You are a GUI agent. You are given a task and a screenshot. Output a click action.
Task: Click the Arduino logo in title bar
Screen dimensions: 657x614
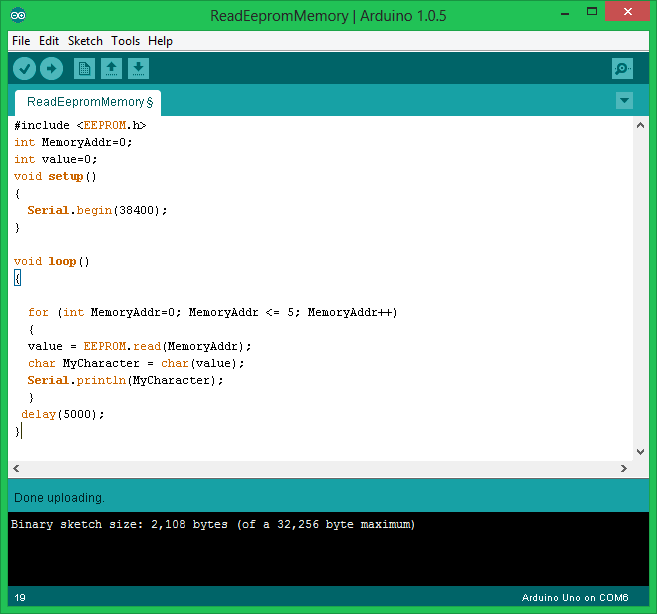point(18,16)
